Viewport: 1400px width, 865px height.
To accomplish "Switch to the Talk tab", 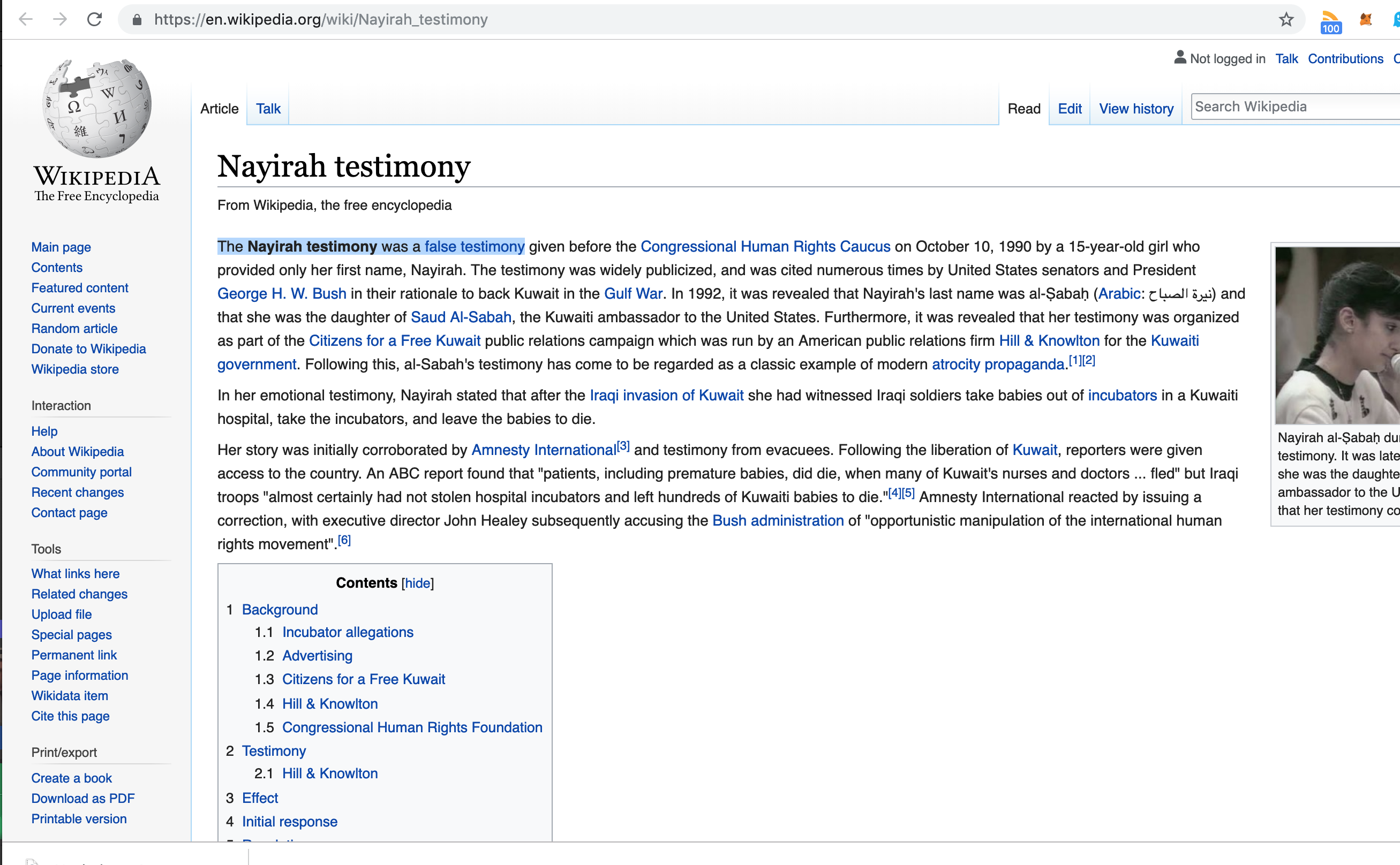I will point(268,109).
